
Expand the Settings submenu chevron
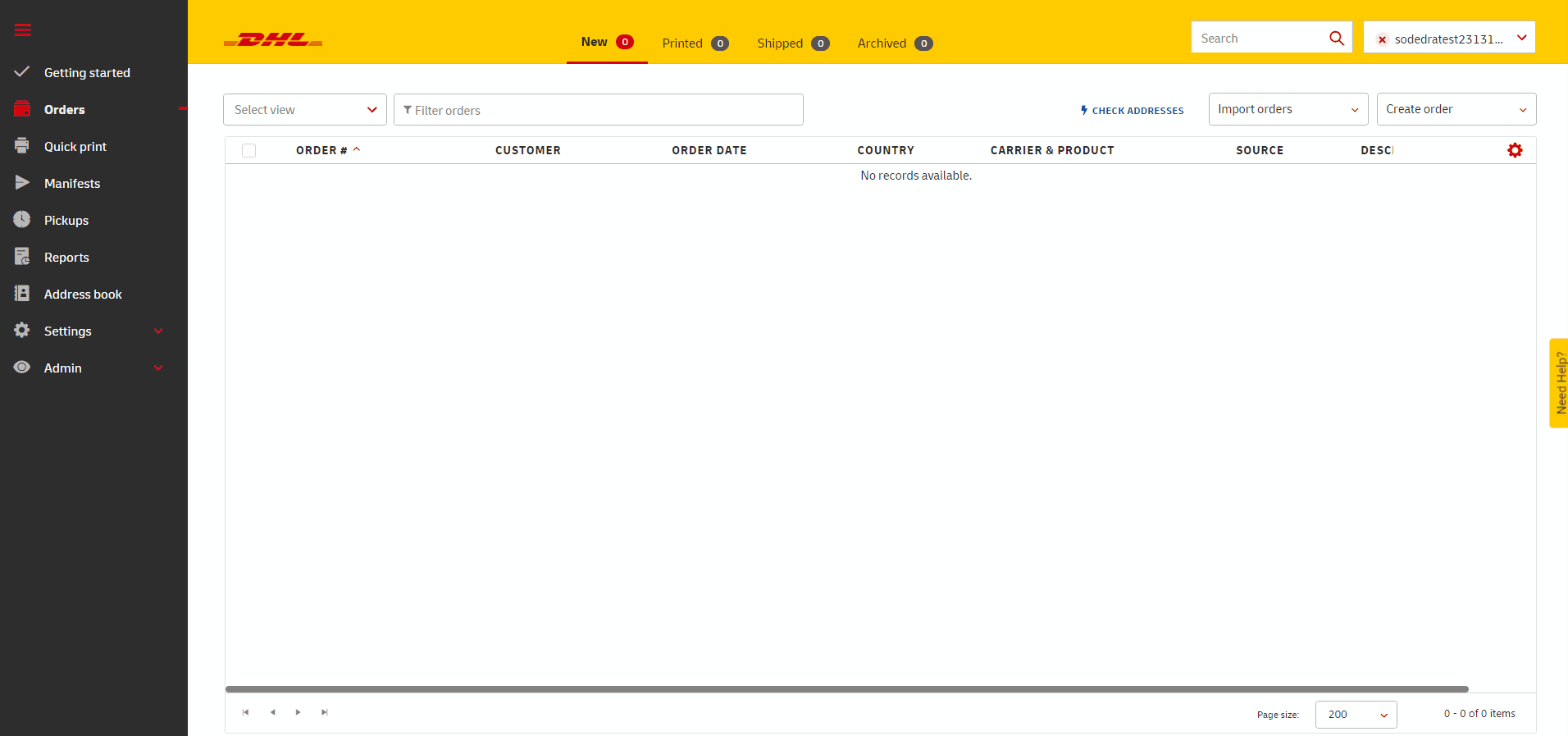pyautogui.click(x=158, y=331)
